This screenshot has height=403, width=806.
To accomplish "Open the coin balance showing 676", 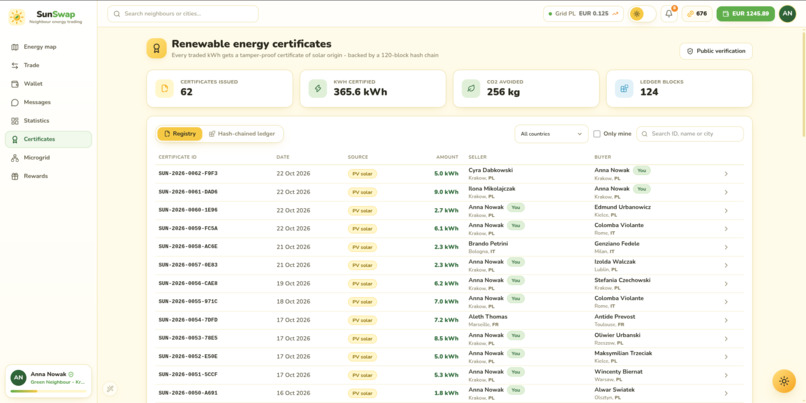I will (697, 14).
